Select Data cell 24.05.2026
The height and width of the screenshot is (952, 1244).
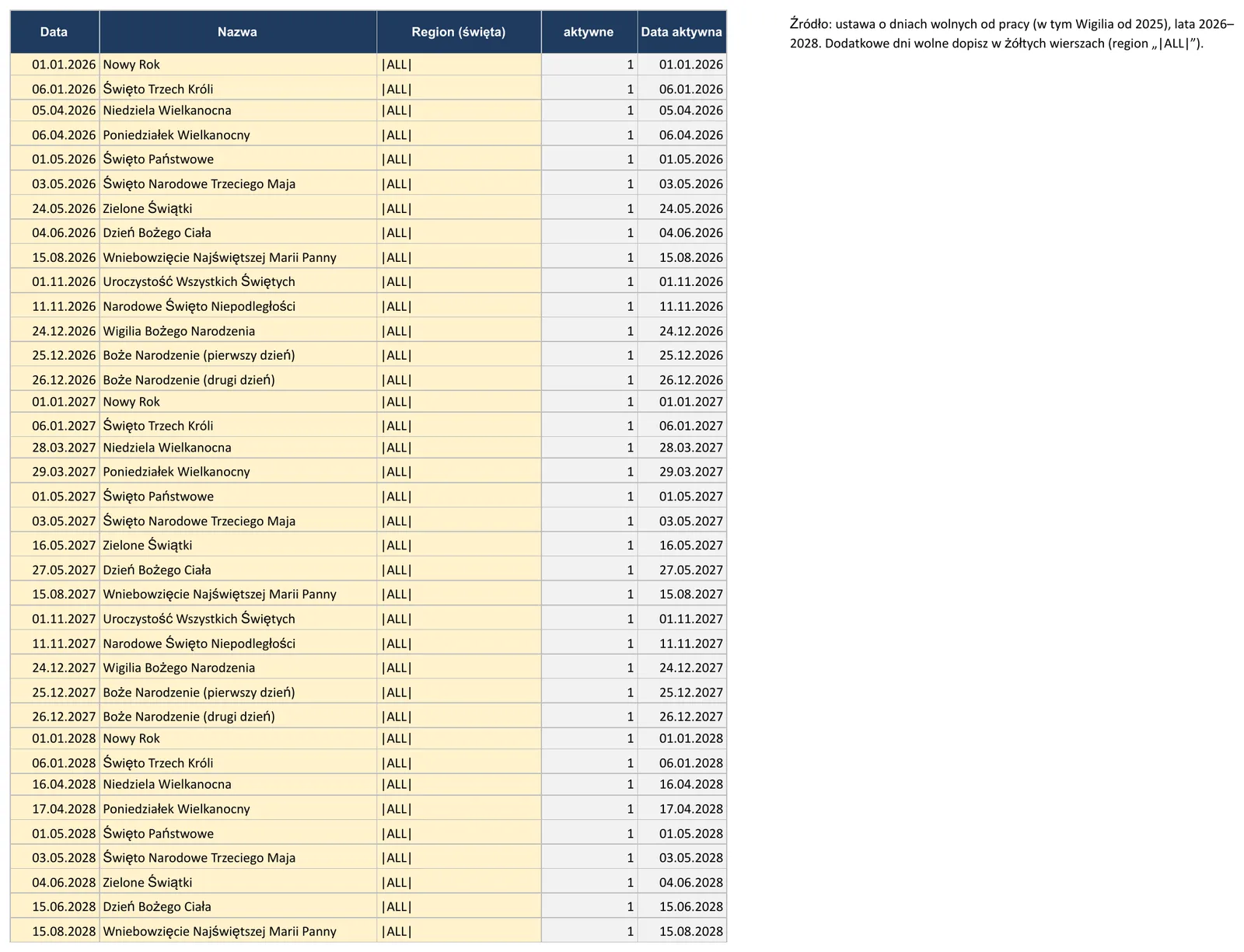pyautogui.click(x=54, y=208)
